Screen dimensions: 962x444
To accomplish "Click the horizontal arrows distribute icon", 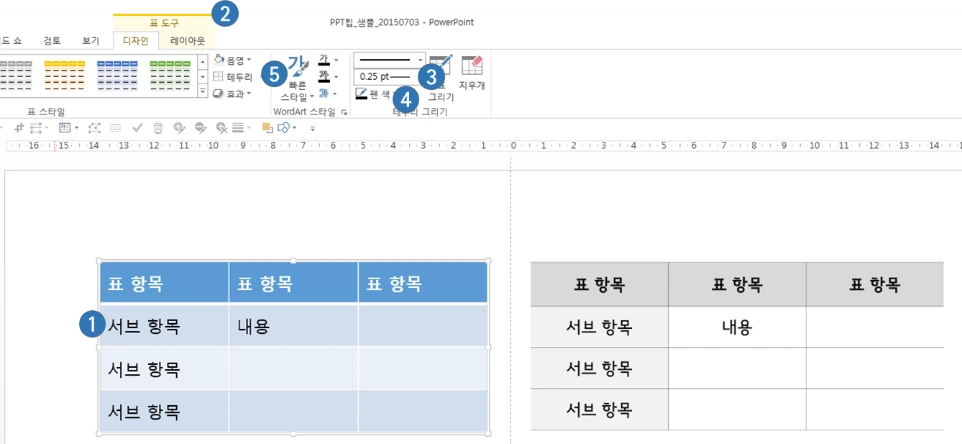I will click(37, 128).
